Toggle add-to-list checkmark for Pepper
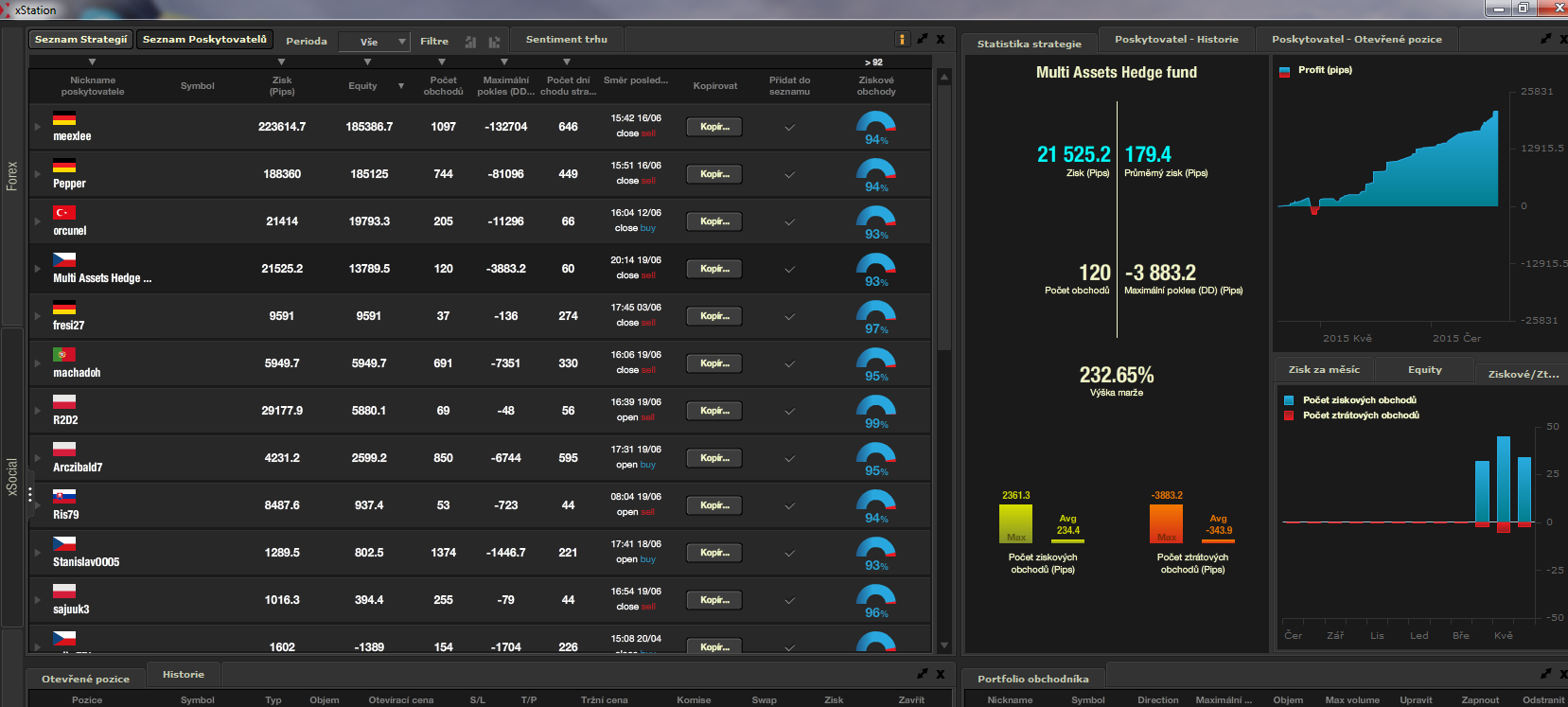The width and height of the screenshot is (1568, 707). (789, 175)
